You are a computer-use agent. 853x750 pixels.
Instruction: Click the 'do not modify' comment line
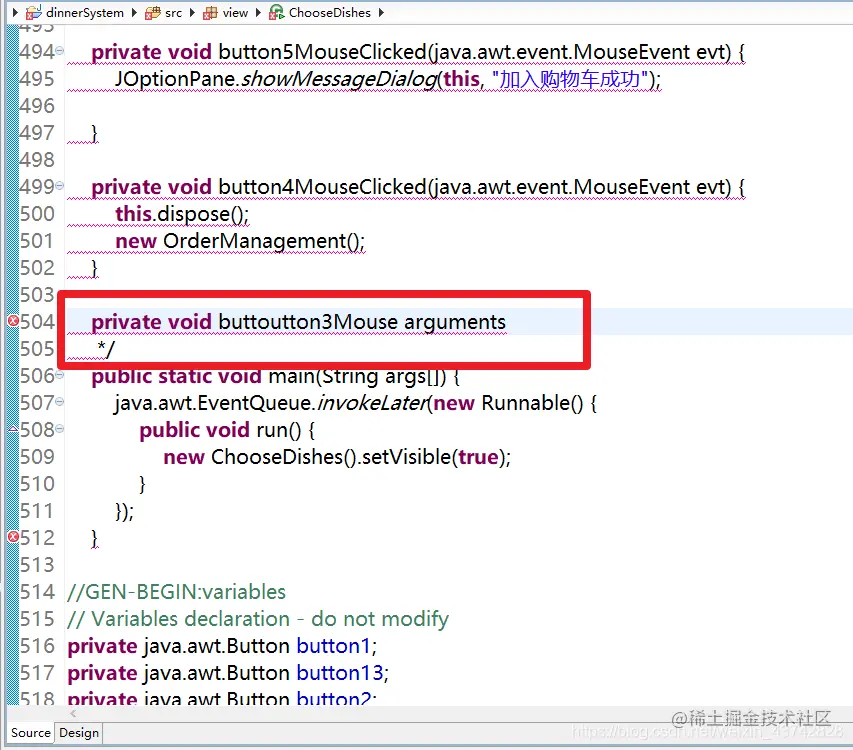tap(258, 619)
